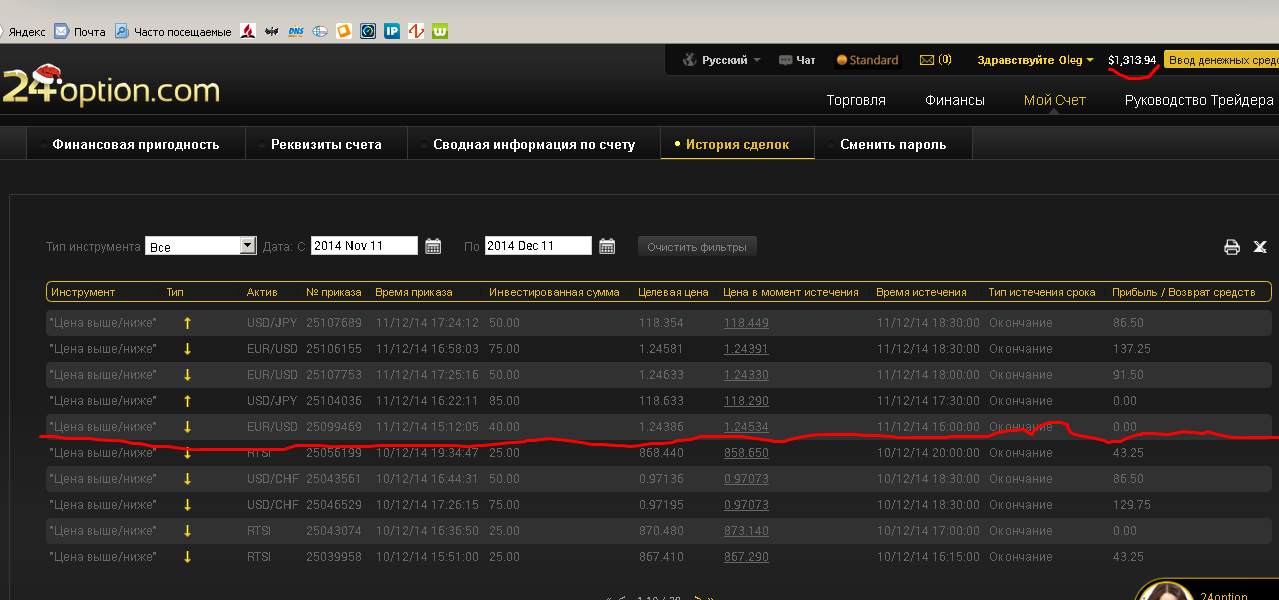1279x600 pixels.
Task: Open the Реквизиты счета tab
Action: 326,144
